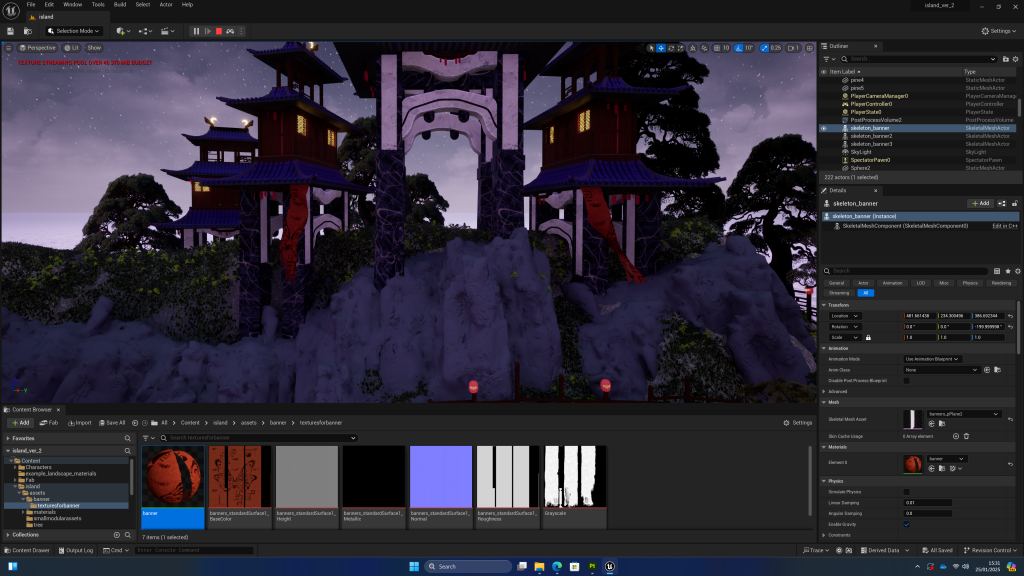
Task: Open the Selection Mode dropdown
Action: tap(73, 31)
